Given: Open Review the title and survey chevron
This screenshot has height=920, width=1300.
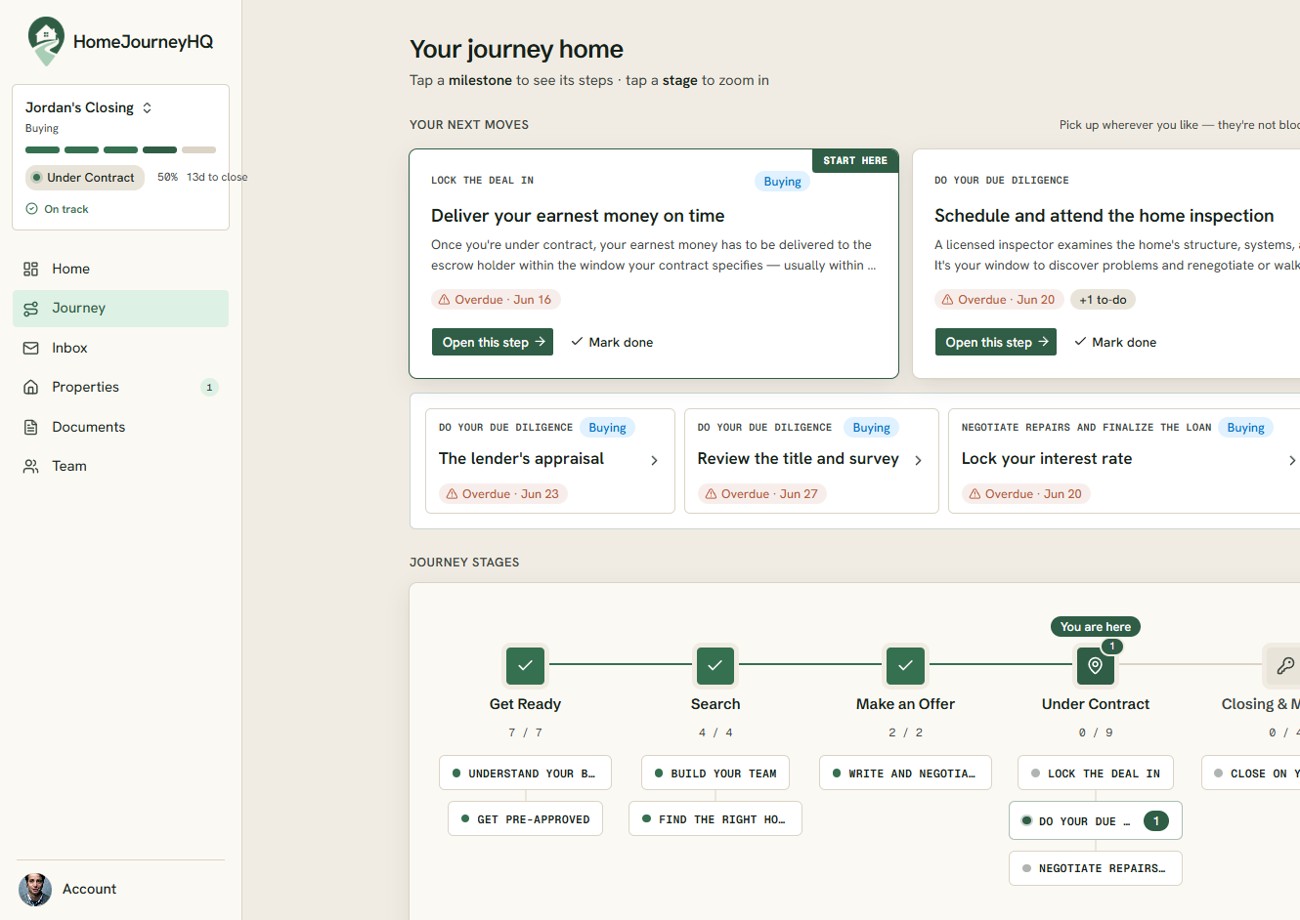Looking at the screenshot, I should click(918, 460).
